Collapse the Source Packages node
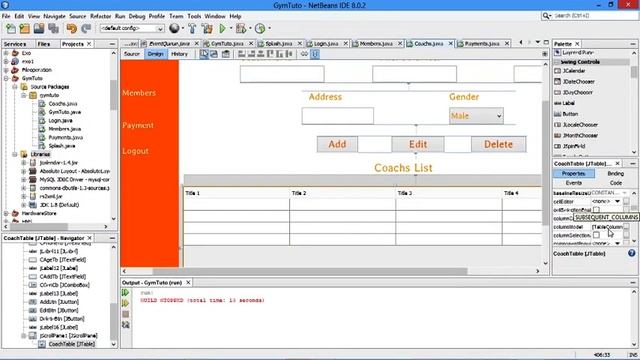 pyautogui.click(x=15, y=87)
